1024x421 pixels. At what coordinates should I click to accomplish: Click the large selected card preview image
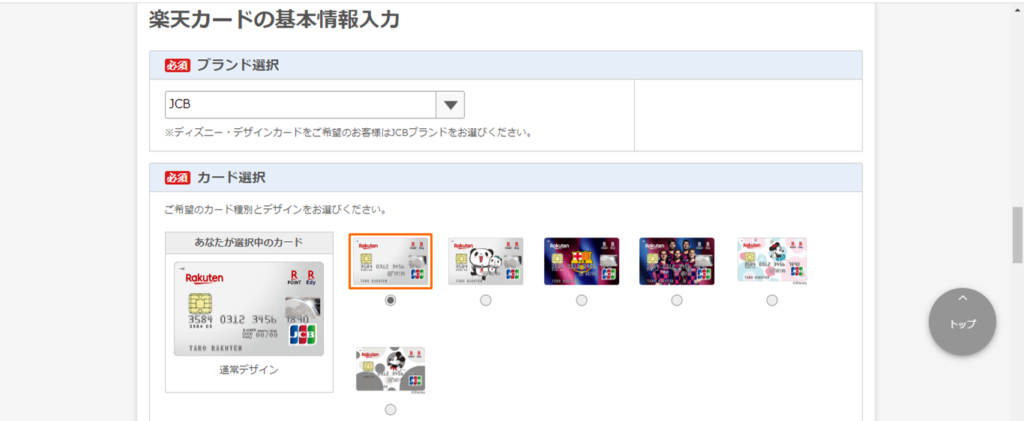coord(249,309)
